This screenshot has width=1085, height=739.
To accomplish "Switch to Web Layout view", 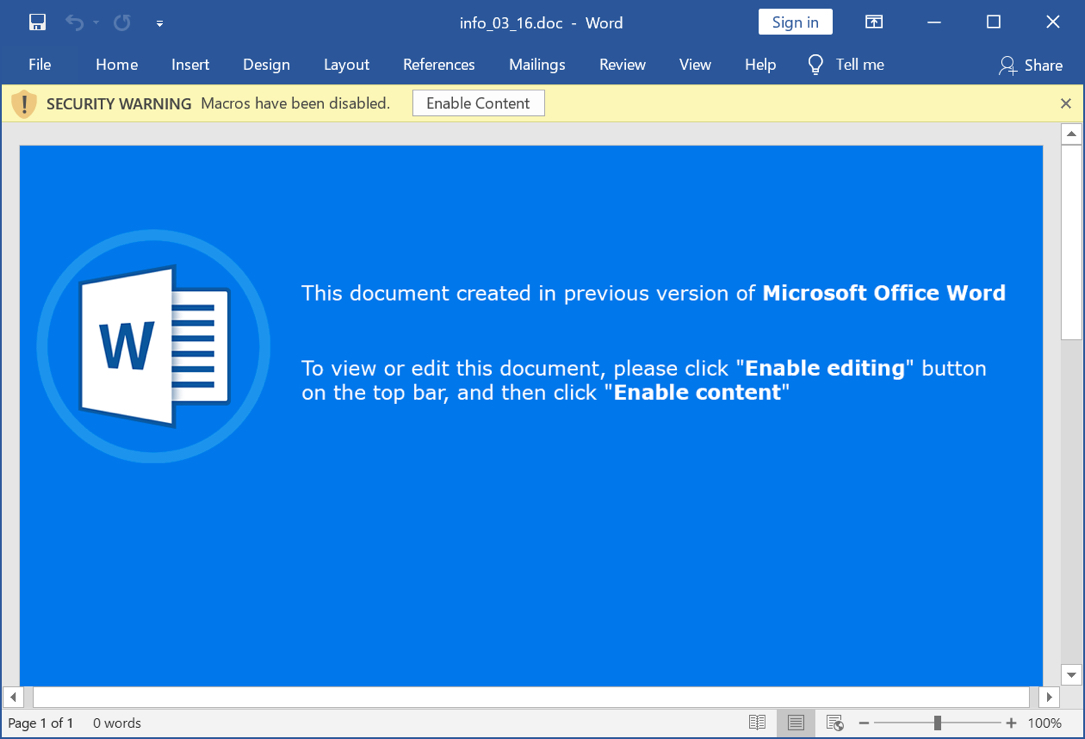I will 835,723.
